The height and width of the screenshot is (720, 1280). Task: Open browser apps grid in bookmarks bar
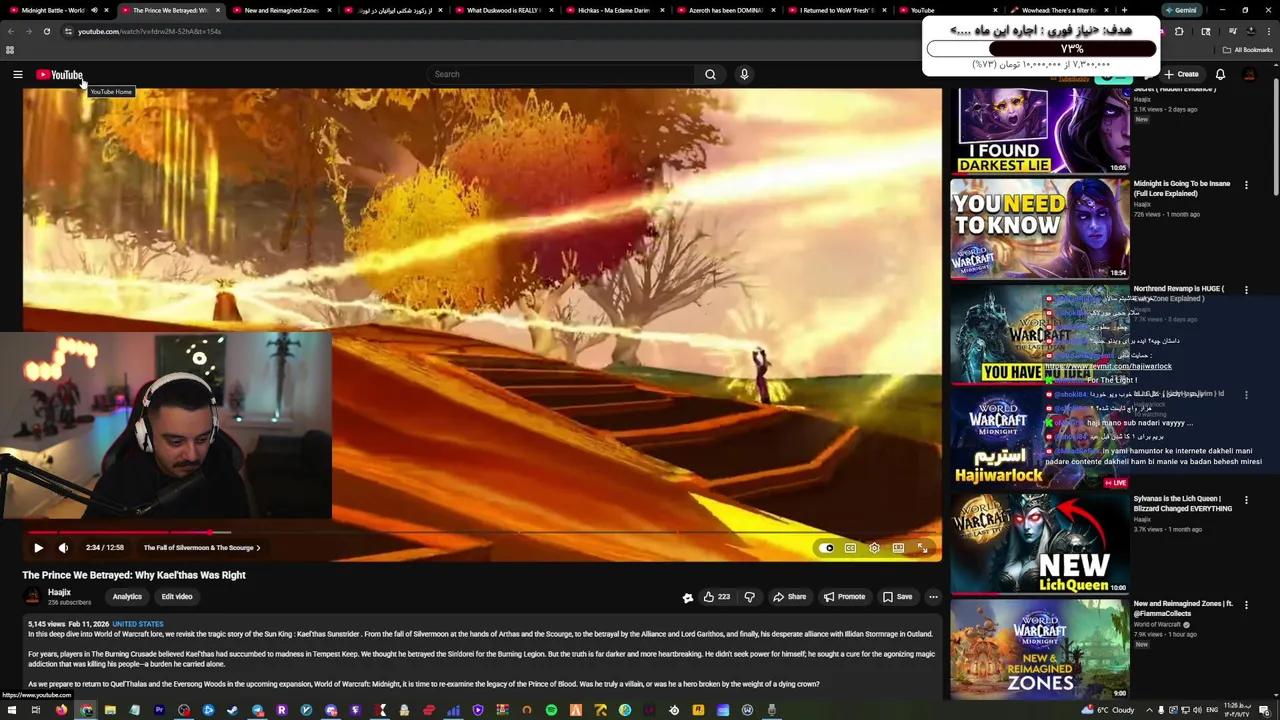[x=10, y=50]
